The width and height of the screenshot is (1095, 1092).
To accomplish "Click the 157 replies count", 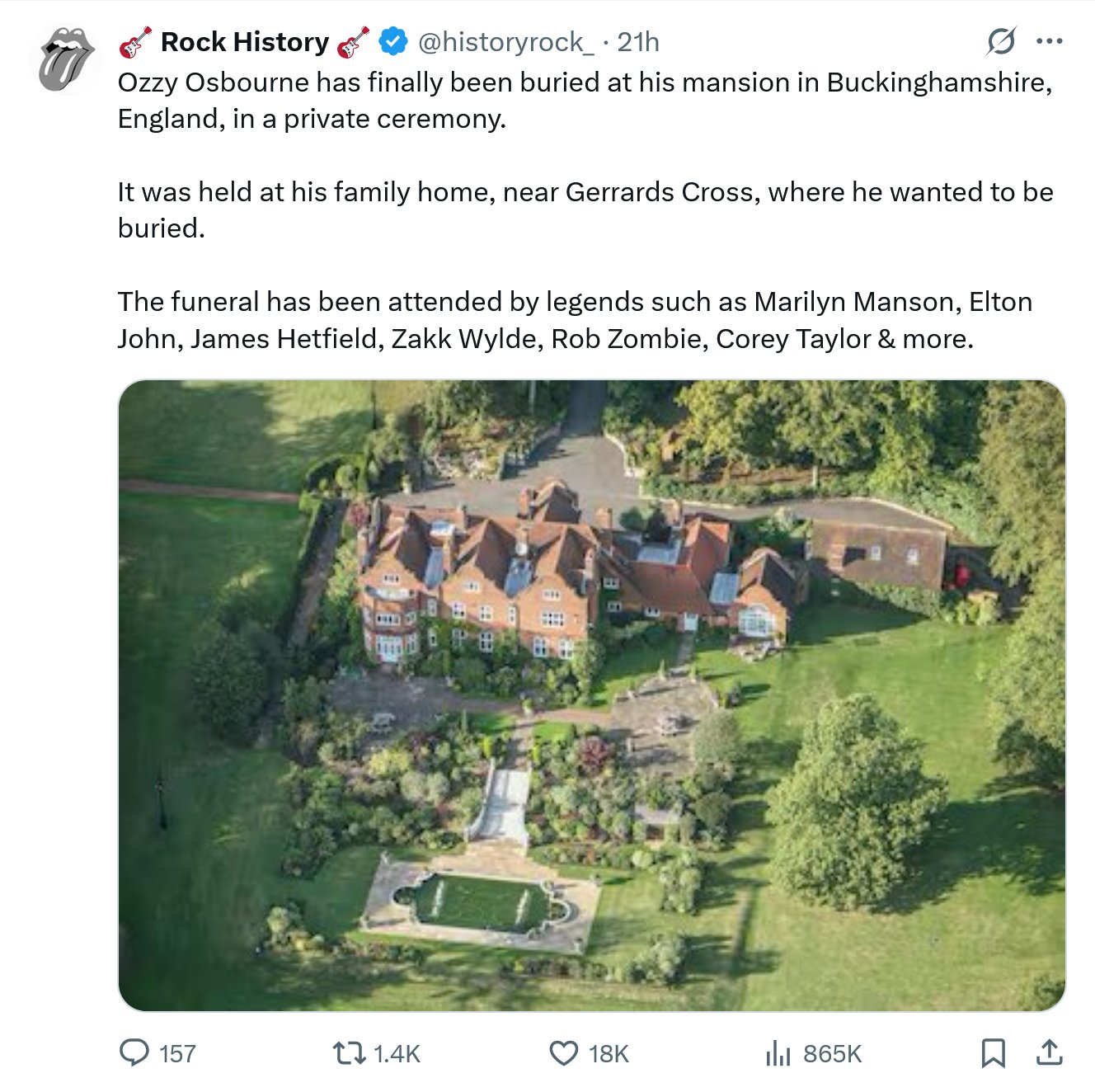I will (177, 1054).
